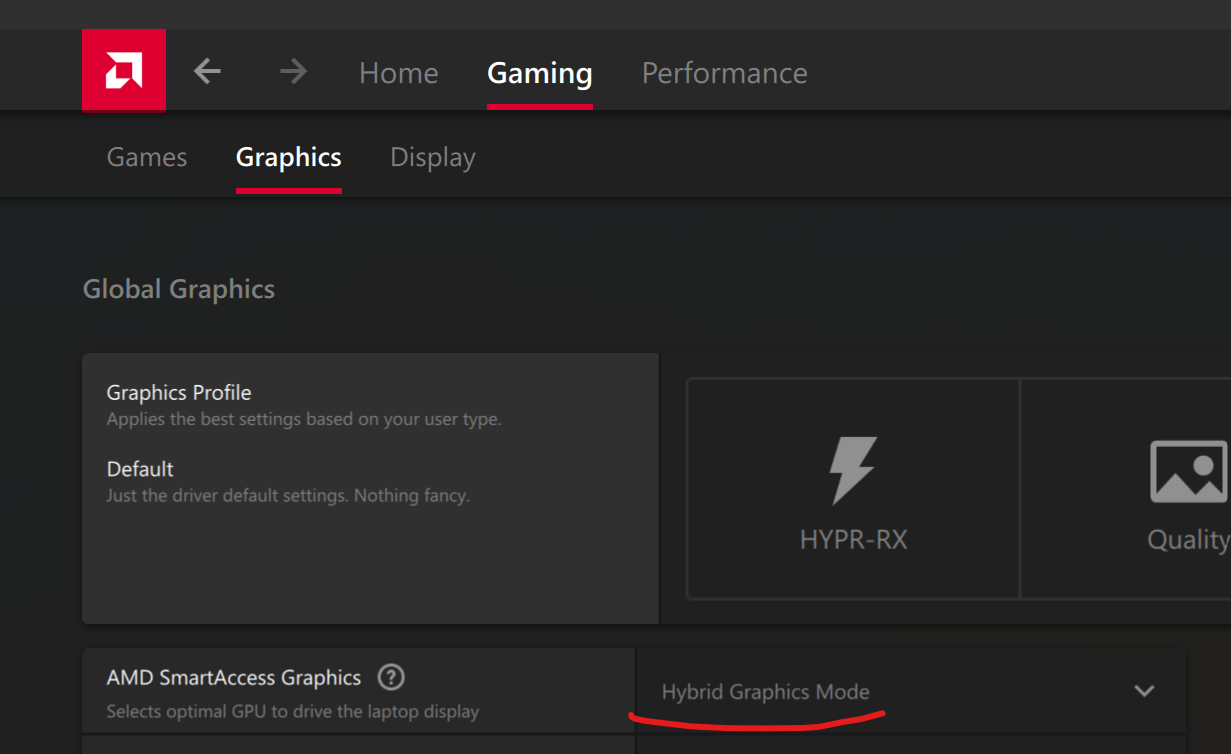The image size is (1231, 754).
Task: Go back with the left arrow
Action: 207,71
